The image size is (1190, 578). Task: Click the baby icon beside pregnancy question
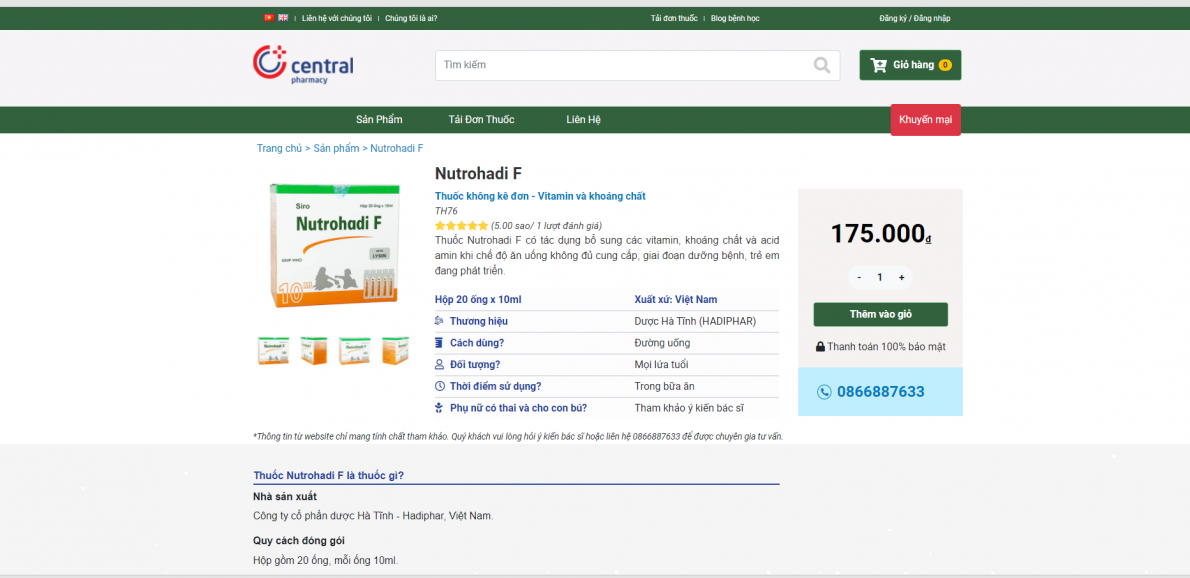click(x=438, y=407)
